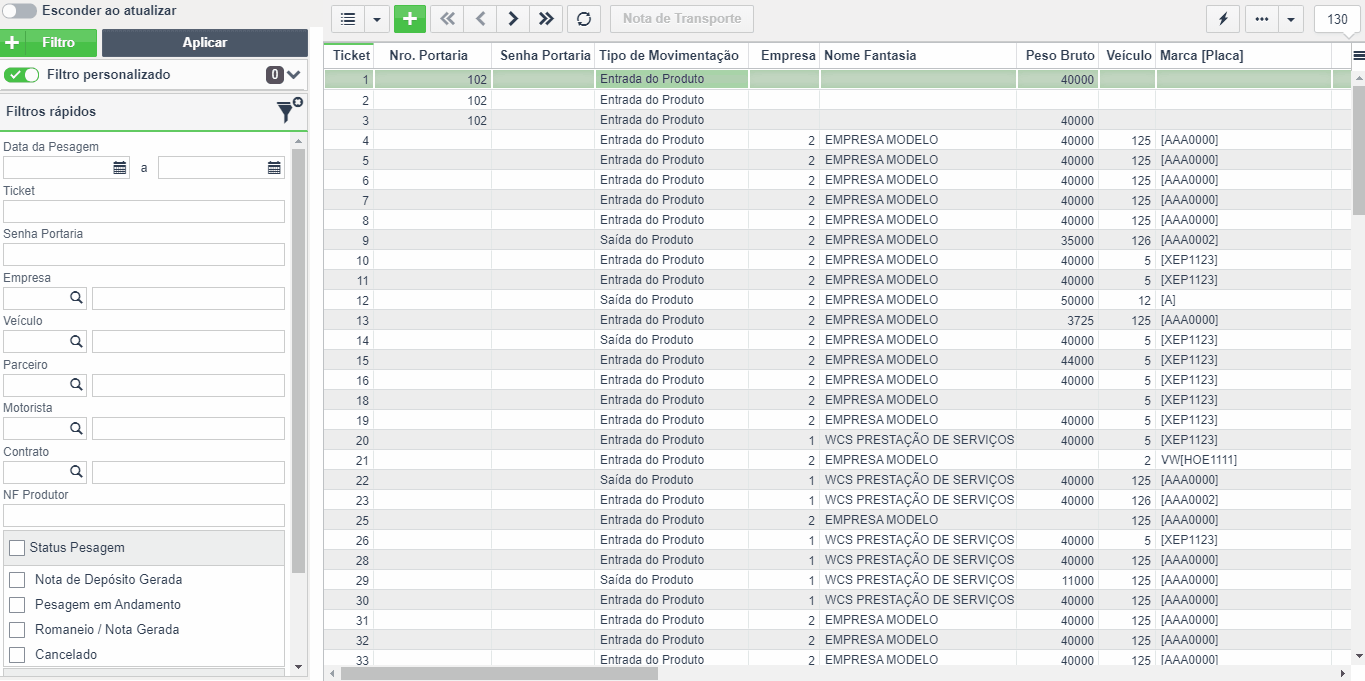The height and width of the screenshot is (681, 1365).
Task: Click Peso Bruto 44000 in ticket 15
Action: (x=1058, y=360)
